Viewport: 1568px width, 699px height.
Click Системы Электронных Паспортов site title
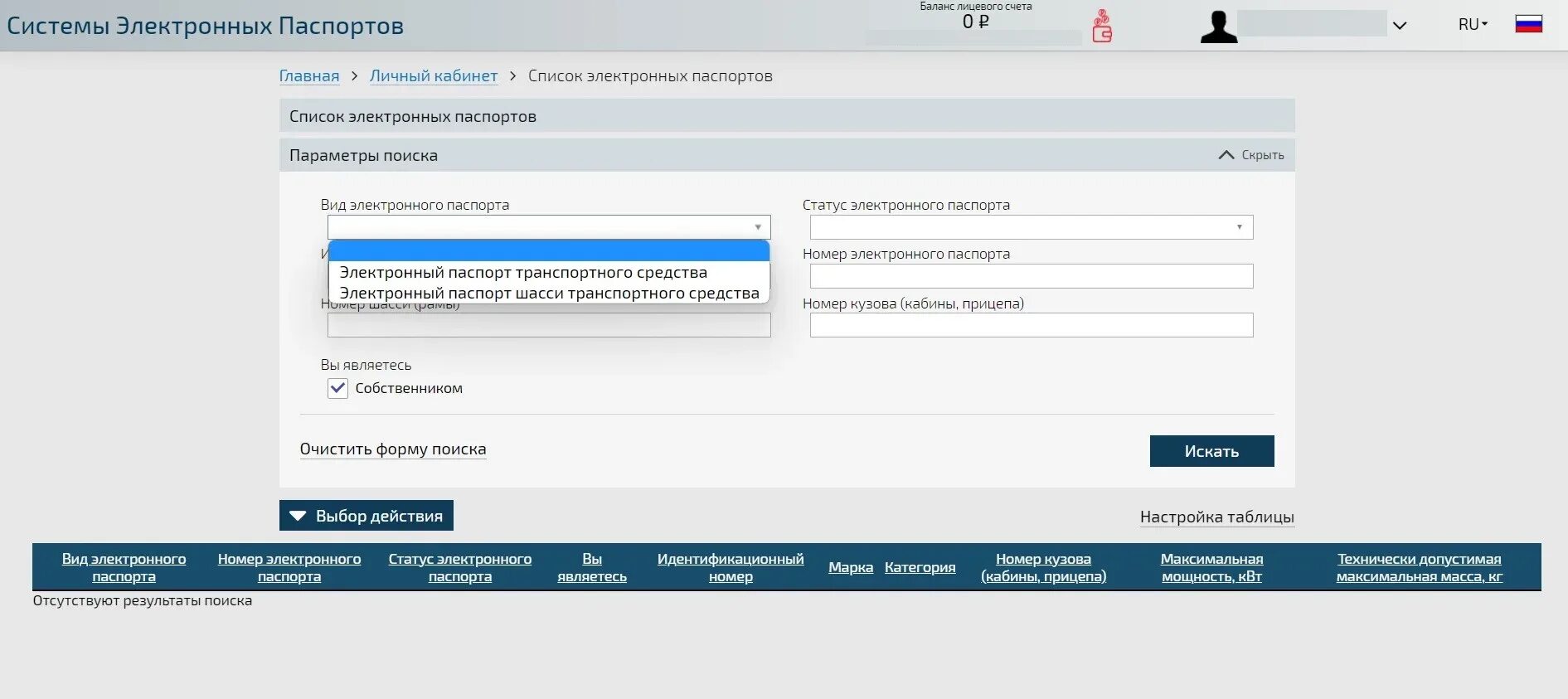(x=205, y=26)
